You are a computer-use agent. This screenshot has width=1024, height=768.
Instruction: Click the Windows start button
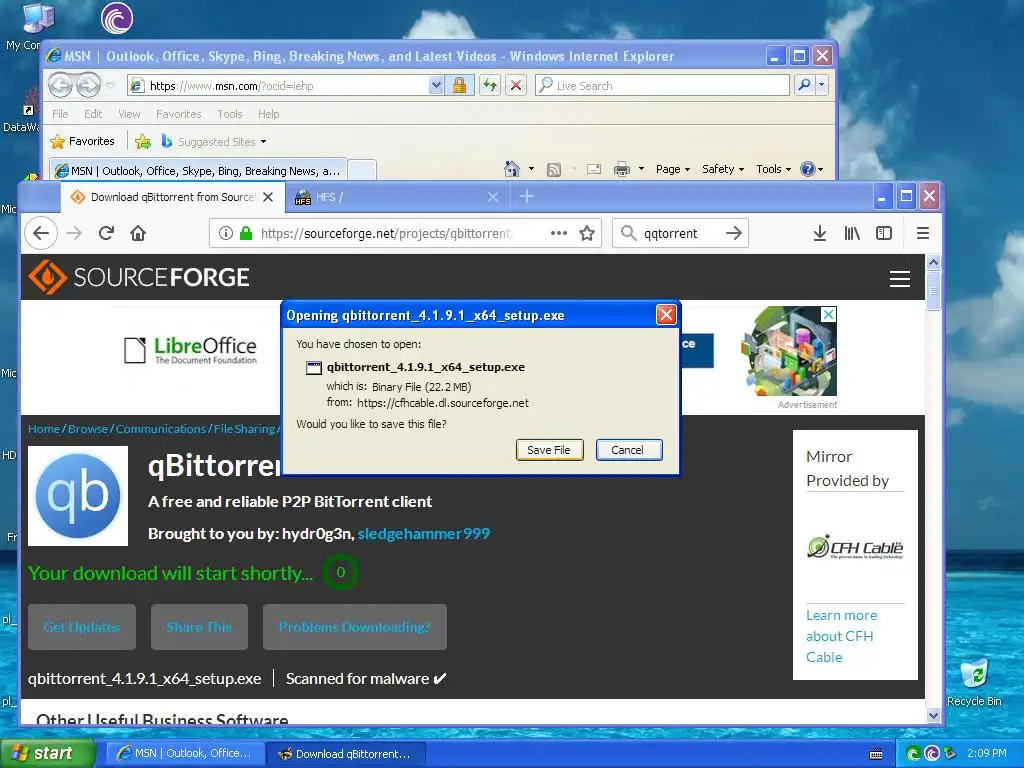[48, 753]
